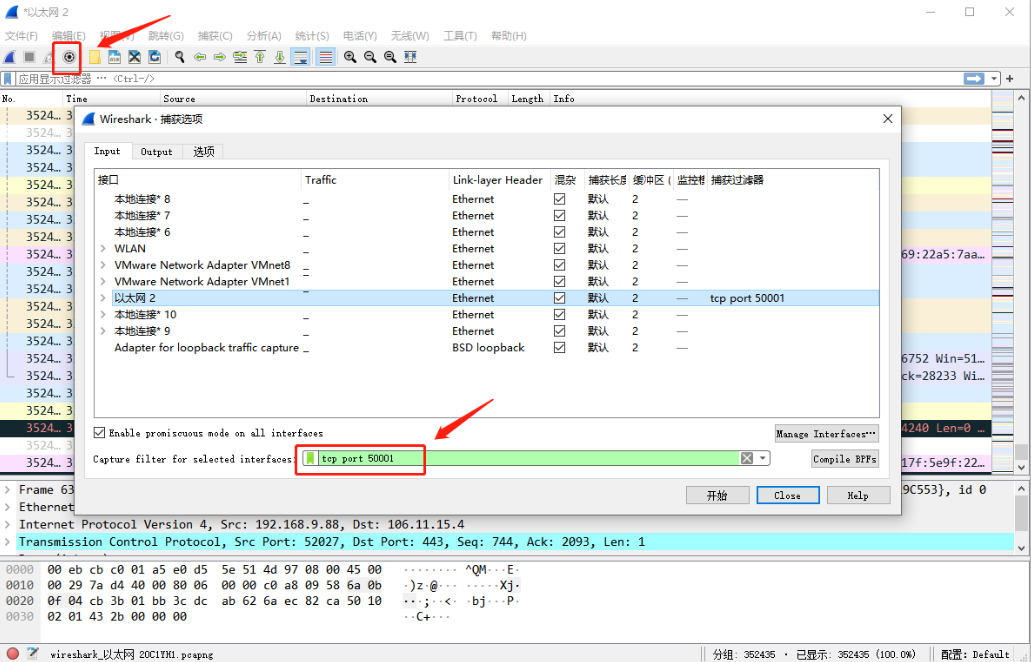Toggle promiscuous checkbox for WLAN row
This screenshot has width=1031, height=662.
(560, 248)
